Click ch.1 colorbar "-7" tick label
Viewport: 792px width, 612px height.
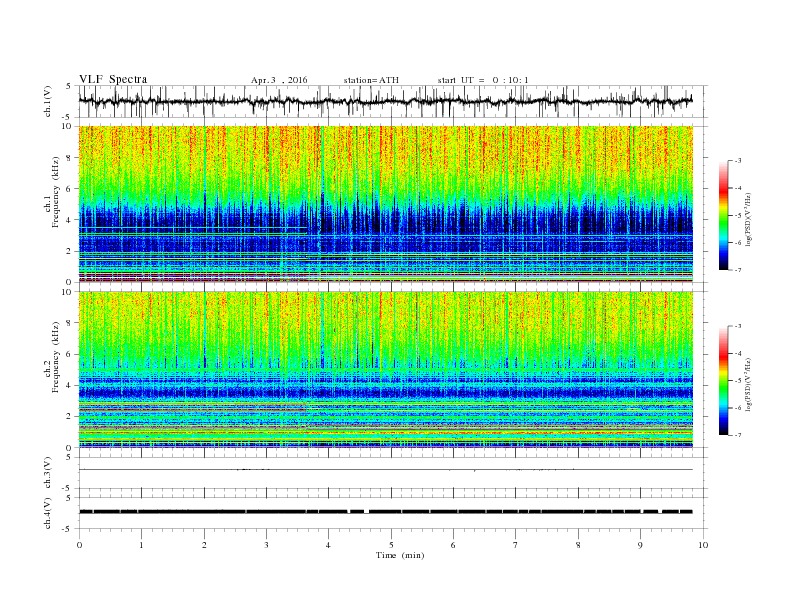[738, 270]
